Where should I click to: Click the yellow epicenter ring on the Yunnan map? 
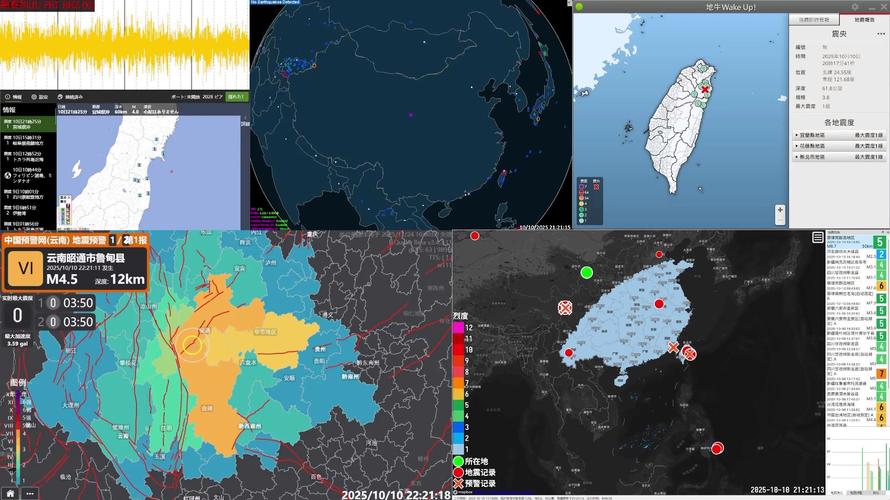click(x=193, y=347)
